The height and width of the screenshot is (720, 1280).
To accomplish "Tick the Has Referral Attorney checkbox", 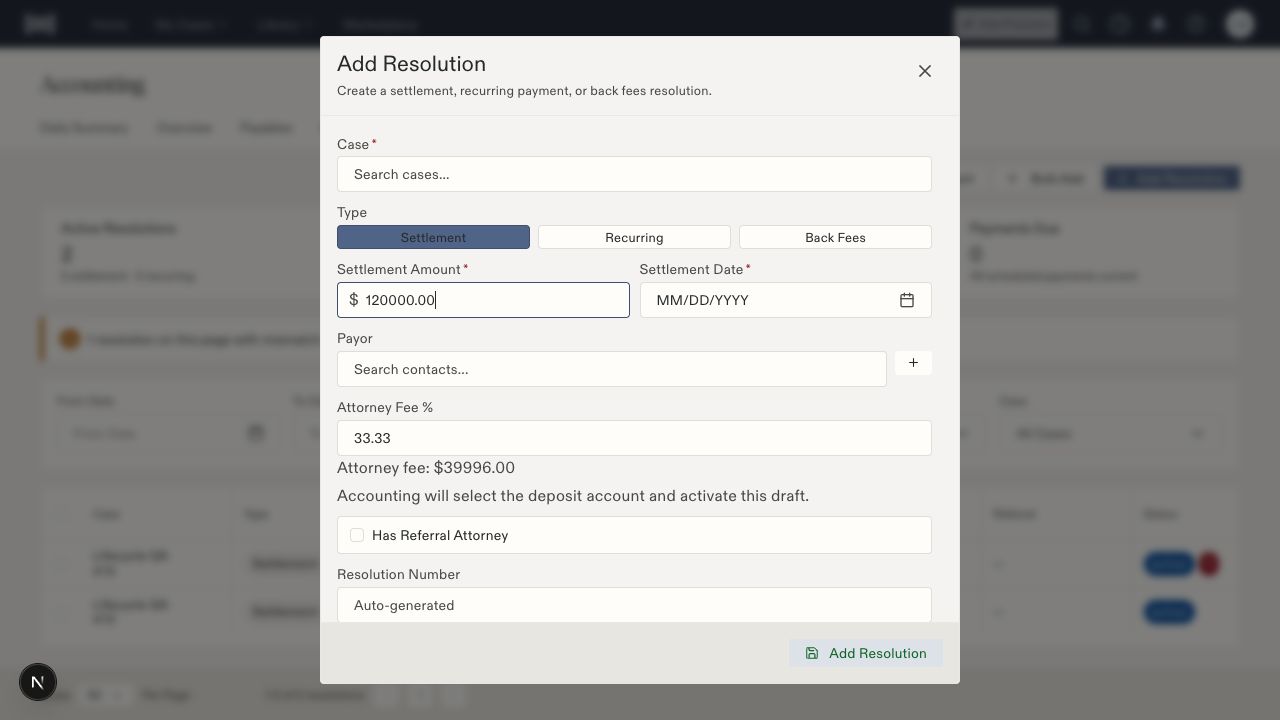I will tap(357, 535).
